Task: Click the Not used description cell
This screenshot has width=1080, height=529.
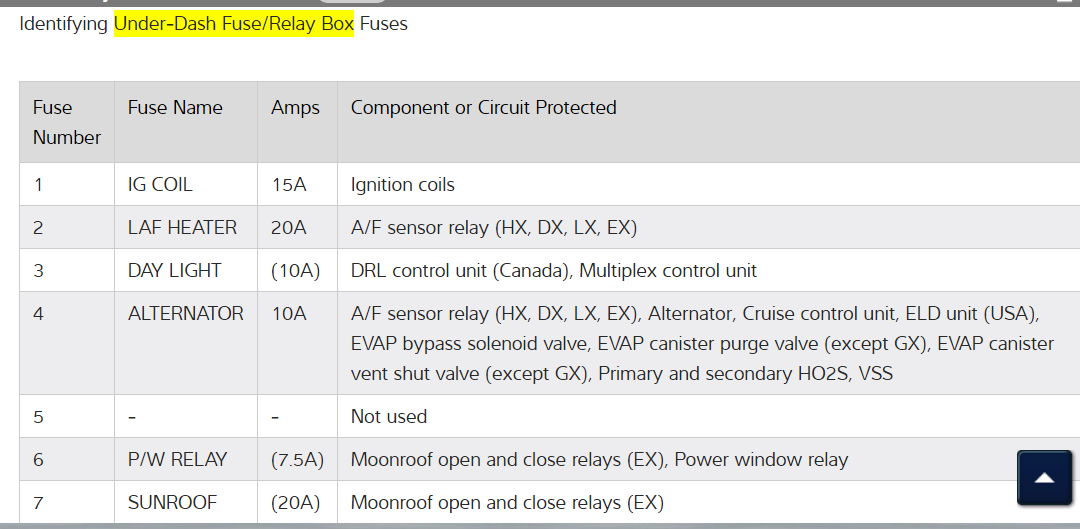Action: [388, 417]
